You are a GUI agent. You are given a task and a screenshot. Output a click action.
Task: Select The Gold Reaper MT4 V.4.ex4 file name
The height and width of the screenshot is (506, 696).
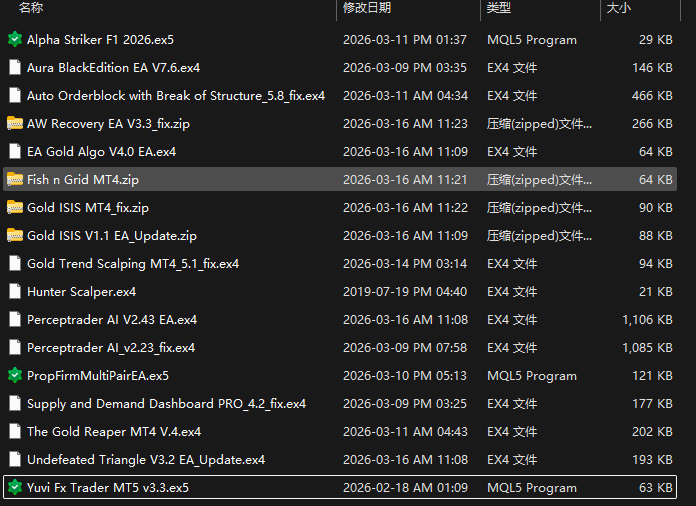pos(114,432)
